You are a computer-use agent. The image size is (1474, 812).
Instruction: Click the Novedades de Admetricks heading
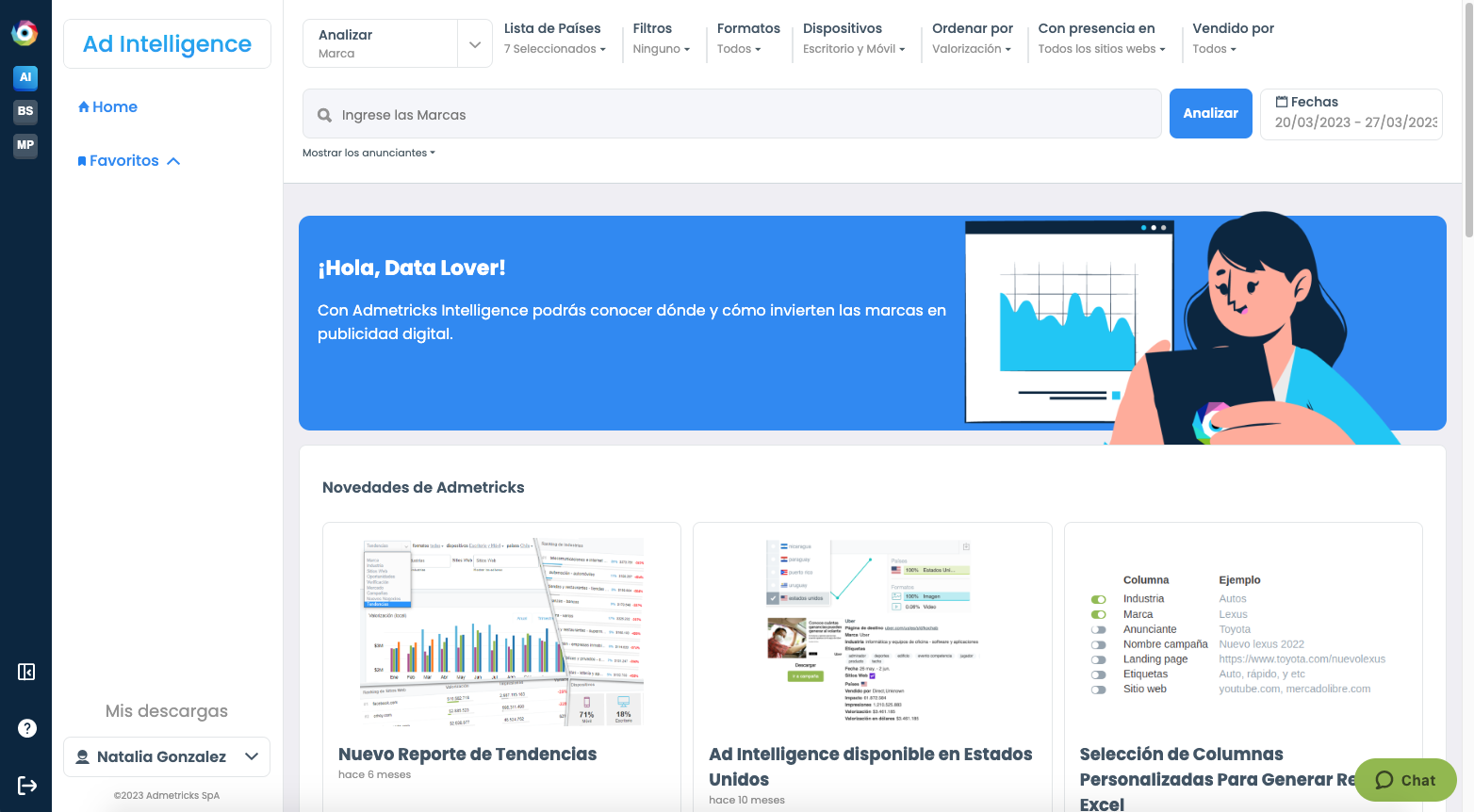coord(423,487)
